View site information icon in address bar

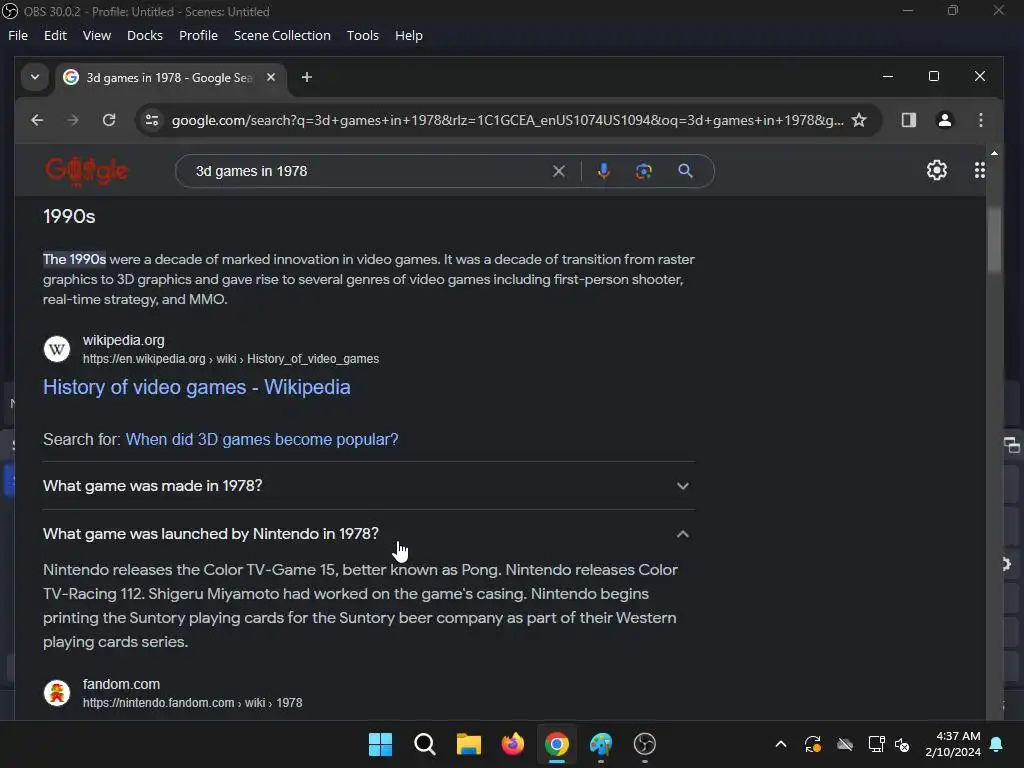tap(152, 120)
